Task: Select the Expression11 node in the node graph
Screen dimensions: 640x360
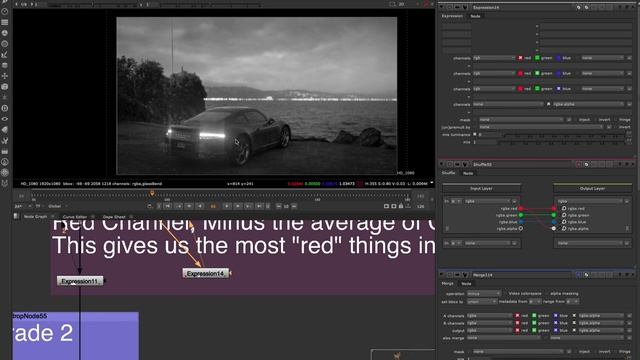Action: click(80, 281)
